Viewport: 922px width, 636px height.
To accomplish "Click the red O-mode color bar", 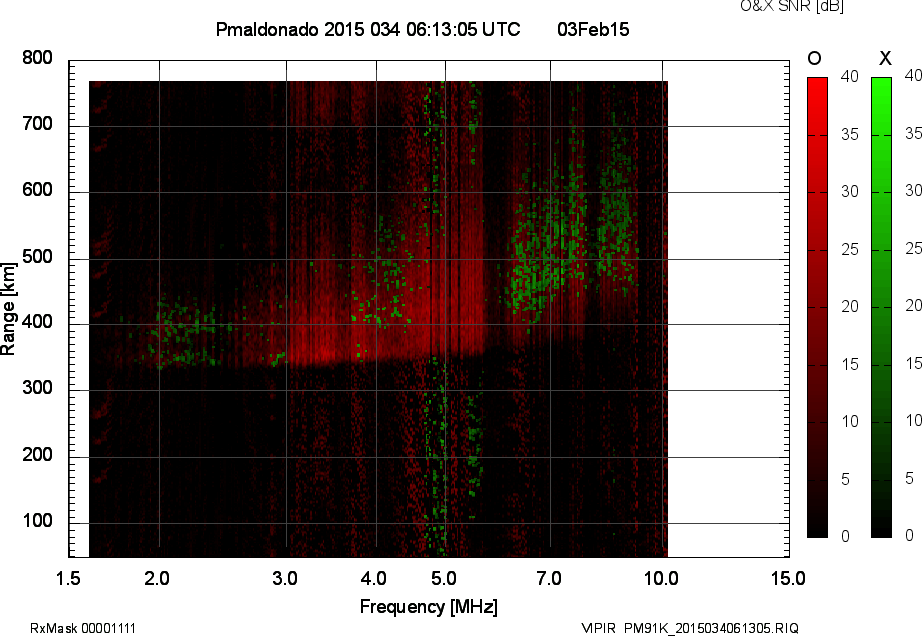I will pyautogui.click(x=817, y=307).
